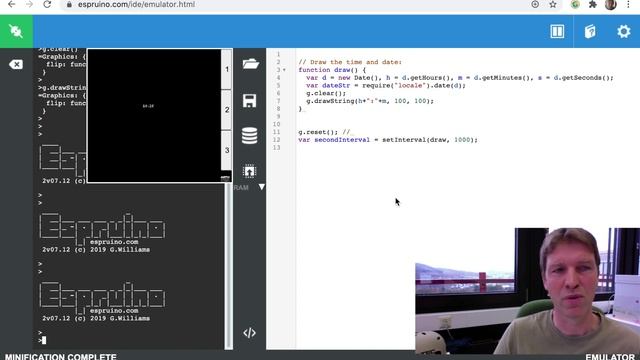Send code to Espruino upload icon
Screen dimensions: 640x360
coord(249,171)
